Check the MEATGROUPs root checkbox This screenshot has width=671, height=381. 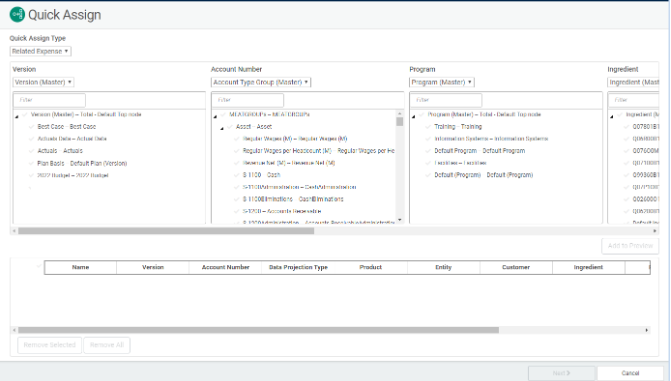pos(223,114)
